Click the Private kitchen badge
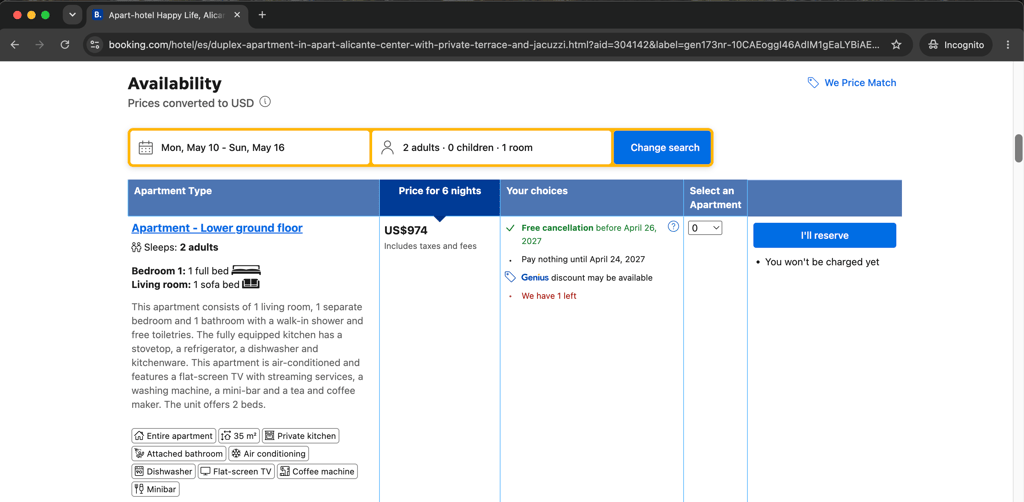 pyautogui.click(x=300, y=436)
